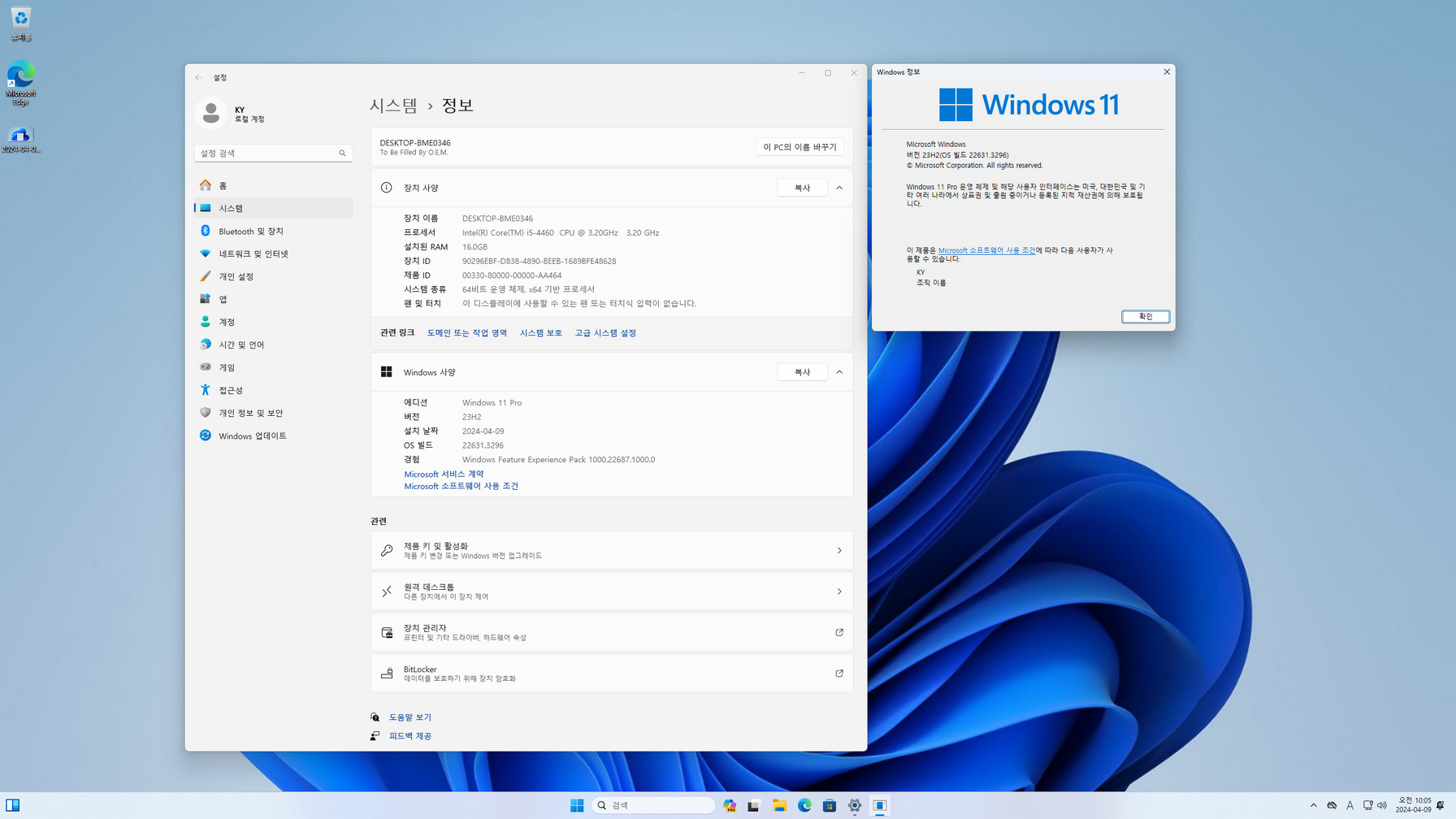Select the Microsoft Edge desktop shortcut
Viewport: 1456px width, 819px height.
pos(21,83)
